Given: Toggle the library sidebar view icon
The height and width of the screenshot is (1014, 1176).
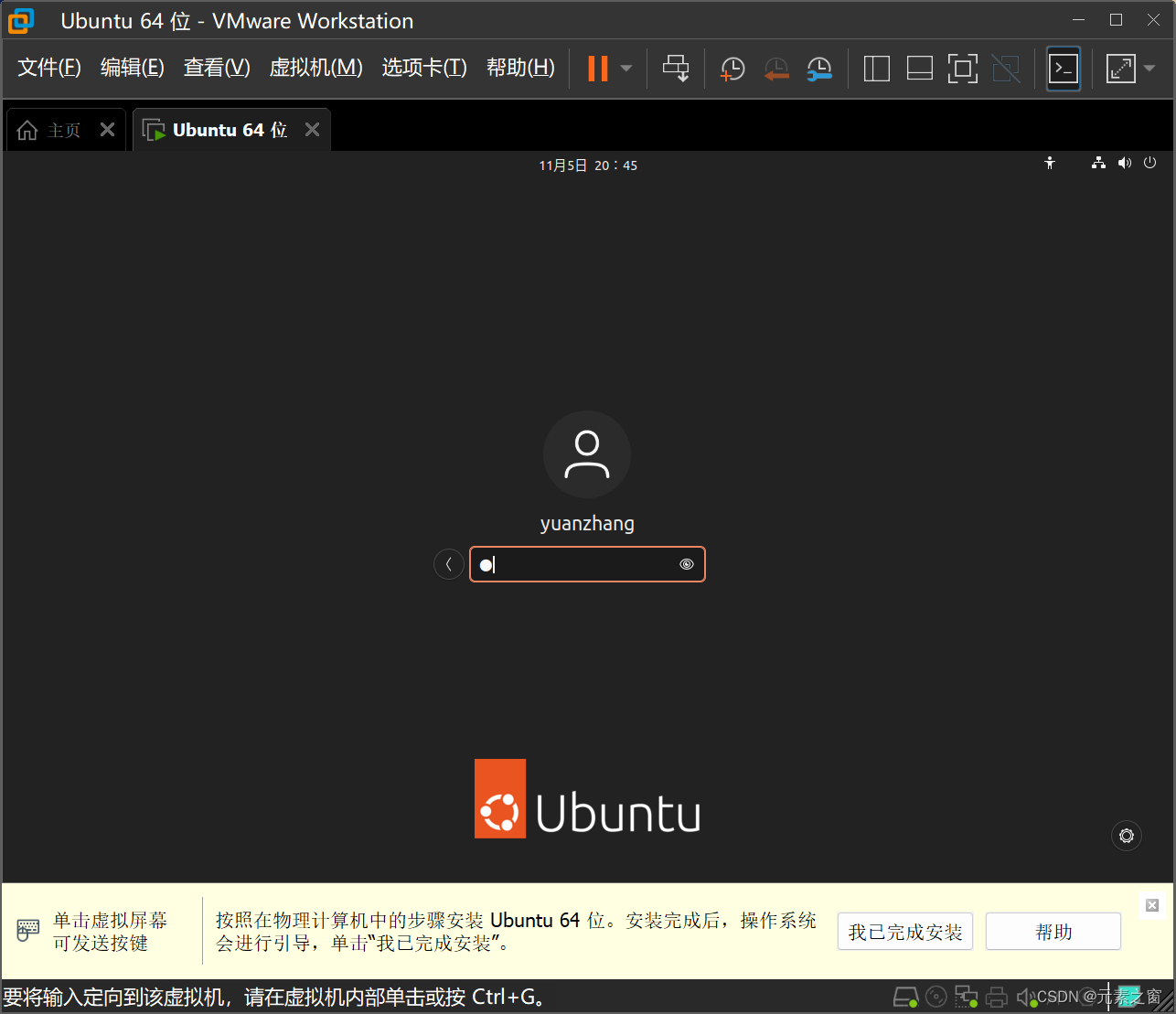Looking at the screenshot, I should click(x=876, y=69).
